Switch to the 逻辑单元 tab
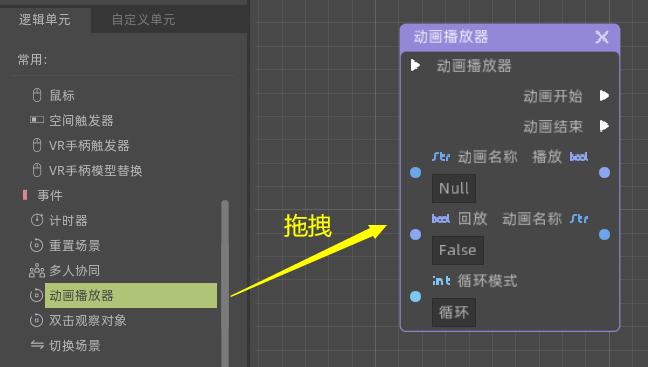The width and height of the screenshot is (648, 367). tap(45, 19)
